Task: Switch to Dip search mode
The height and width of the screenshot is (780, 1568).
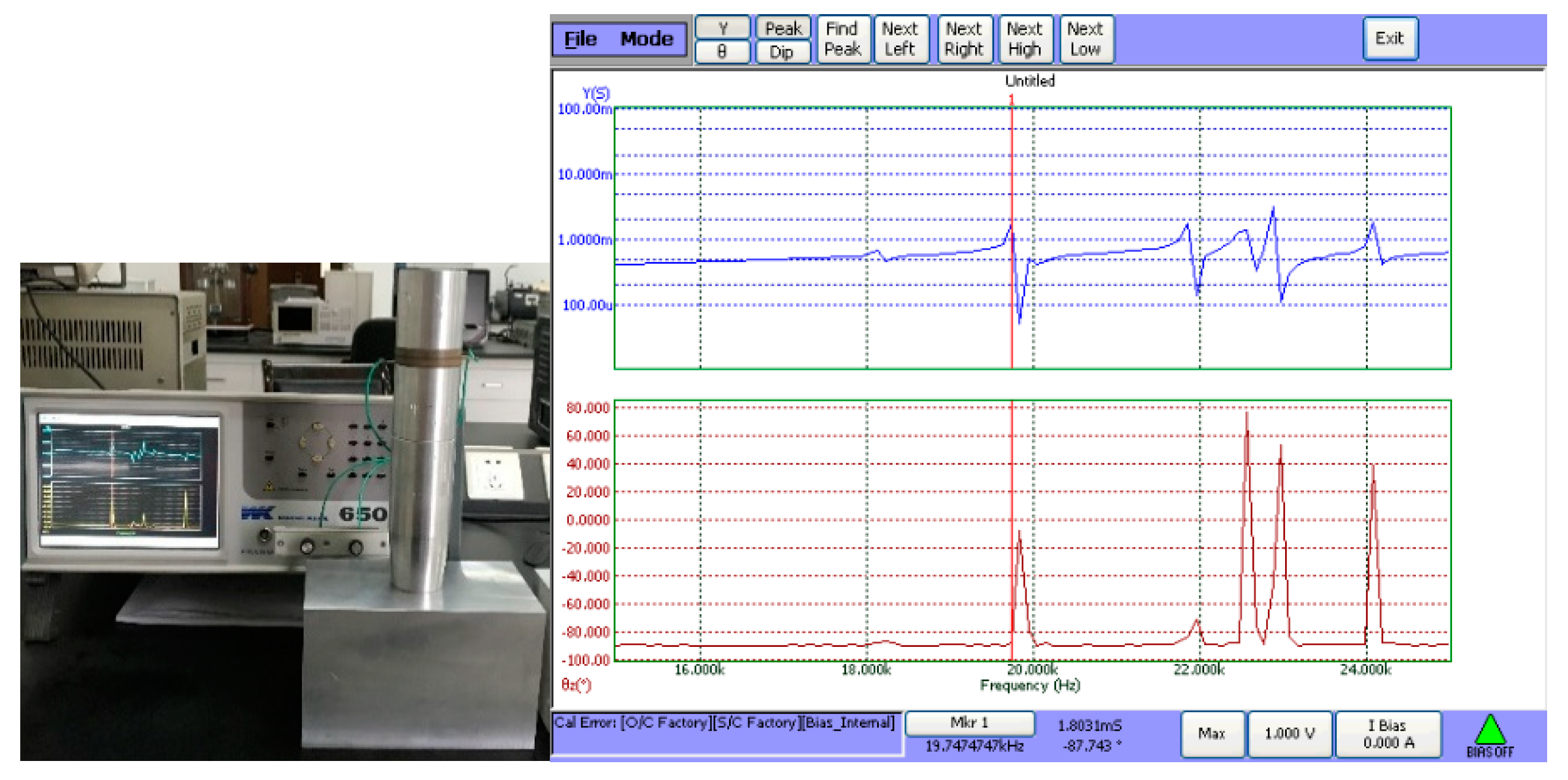Action: coord(782,52)
